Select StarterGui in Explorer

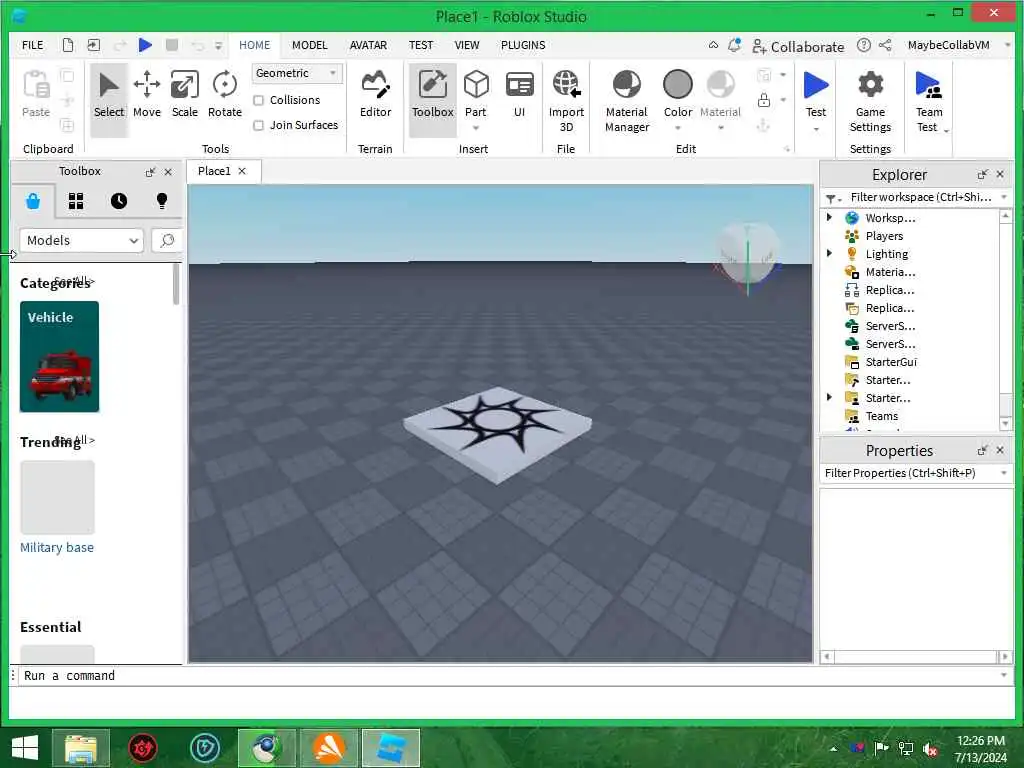coord(891,362)
